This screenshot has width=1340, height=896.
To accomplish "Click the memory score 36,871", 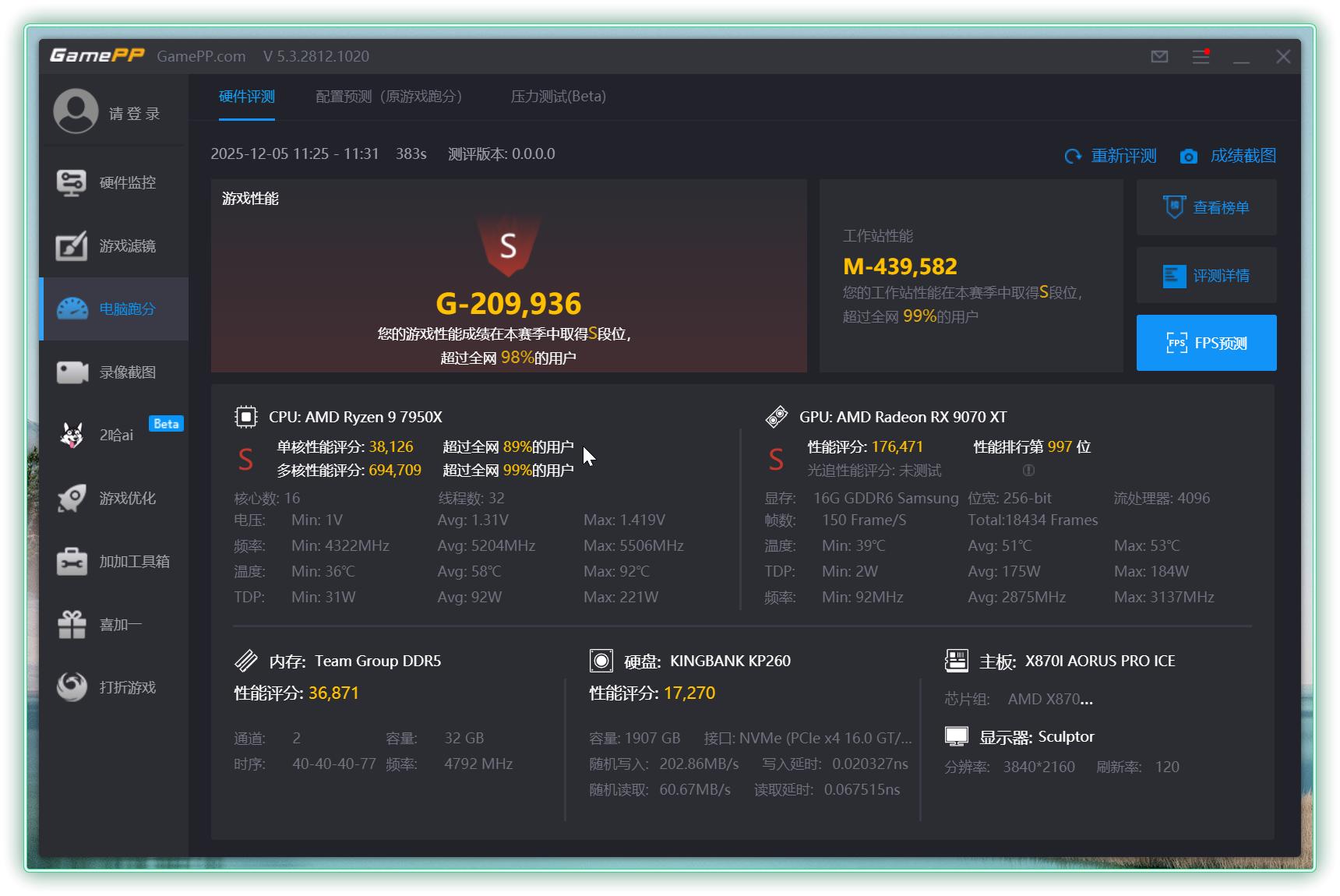I will pyautogui.click(x=333, y=693).
